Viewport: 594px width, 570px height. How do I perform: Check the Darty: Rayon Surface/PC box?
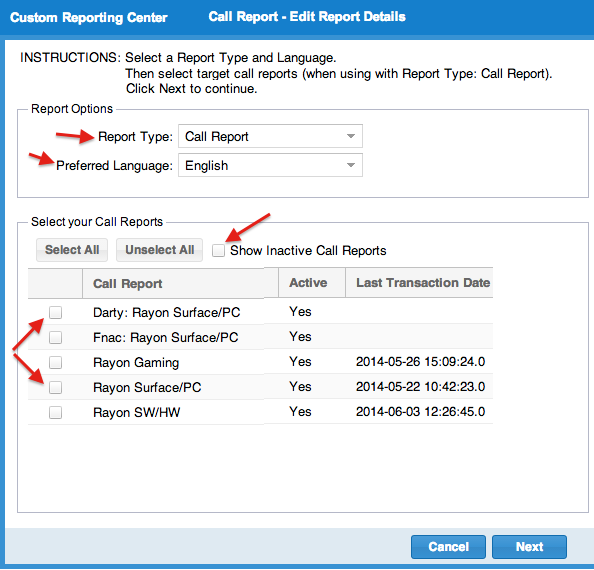tap(56, 312)
